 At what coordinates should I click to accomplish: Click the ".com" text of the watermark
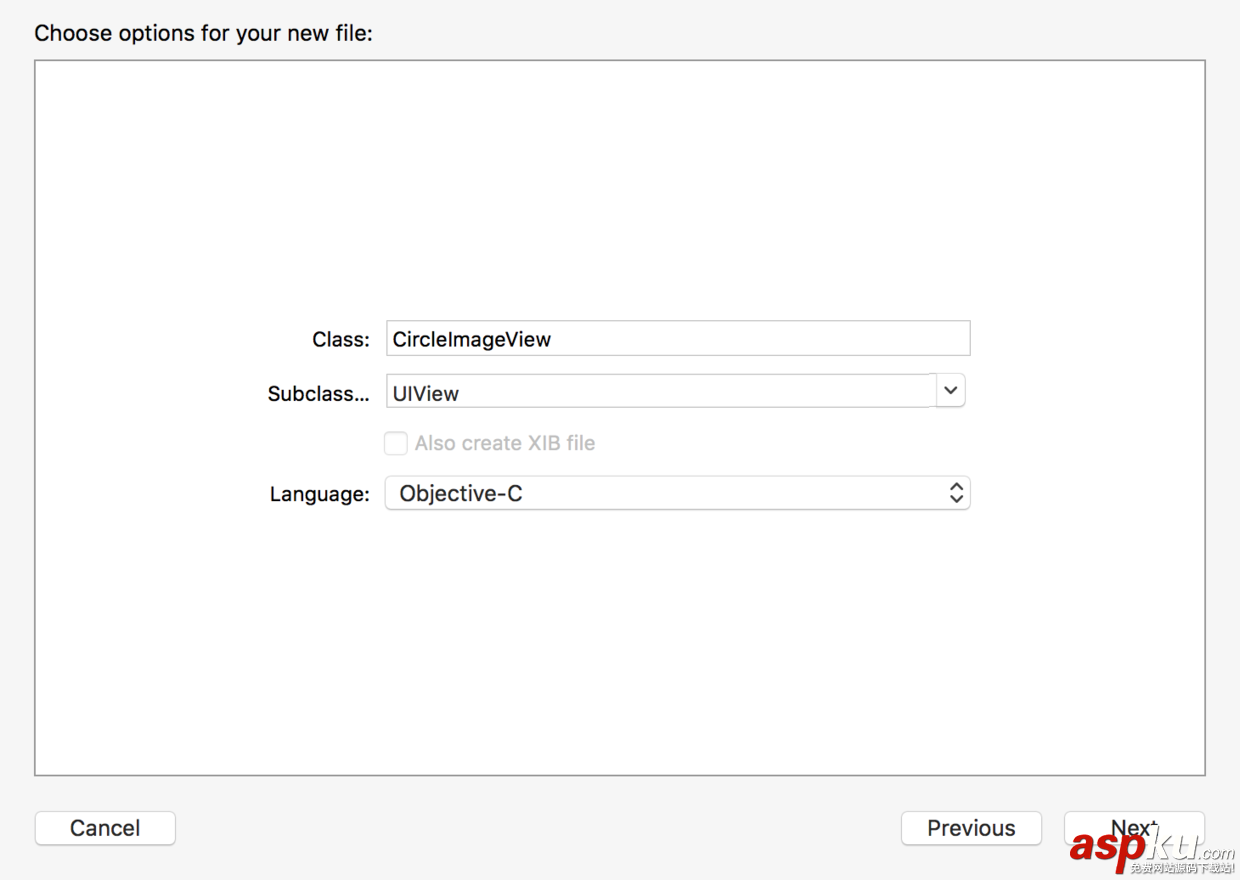1214,853
